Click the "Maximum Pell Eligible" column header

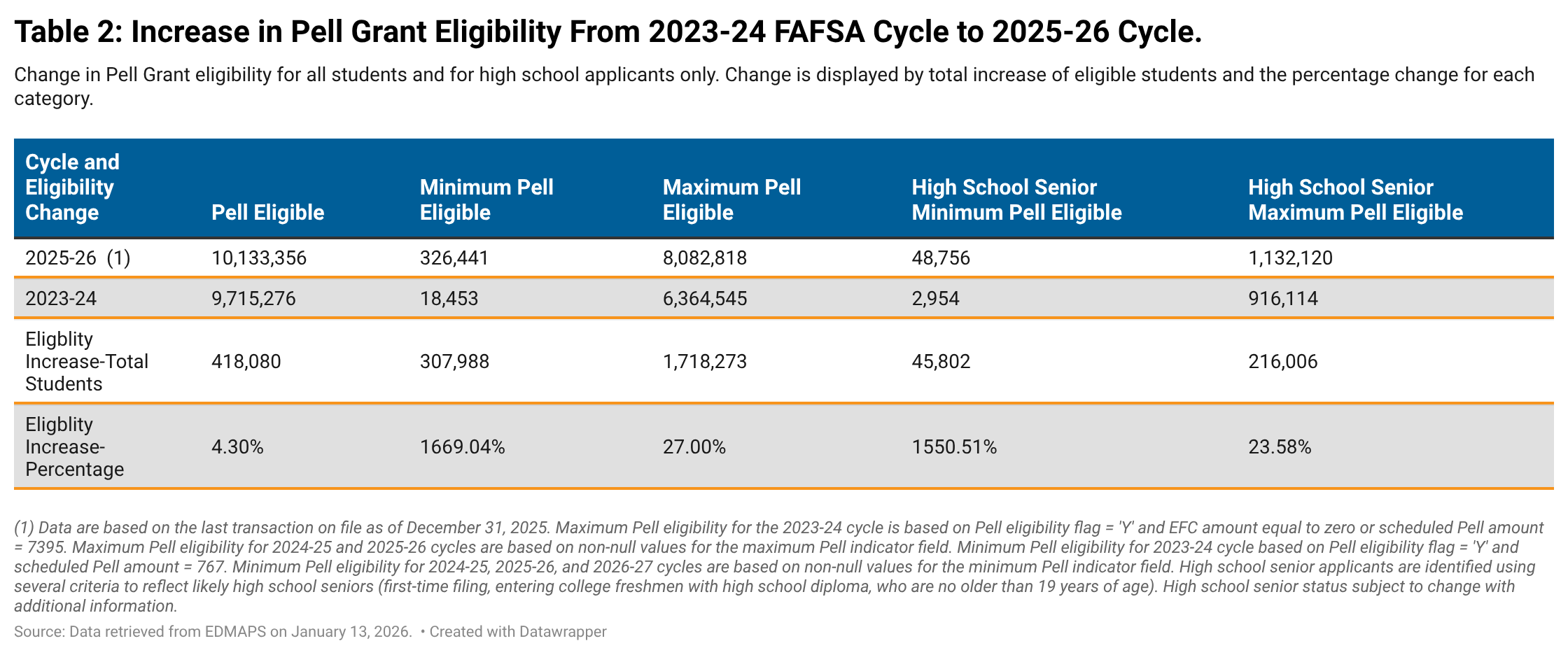tap(731, 200)
